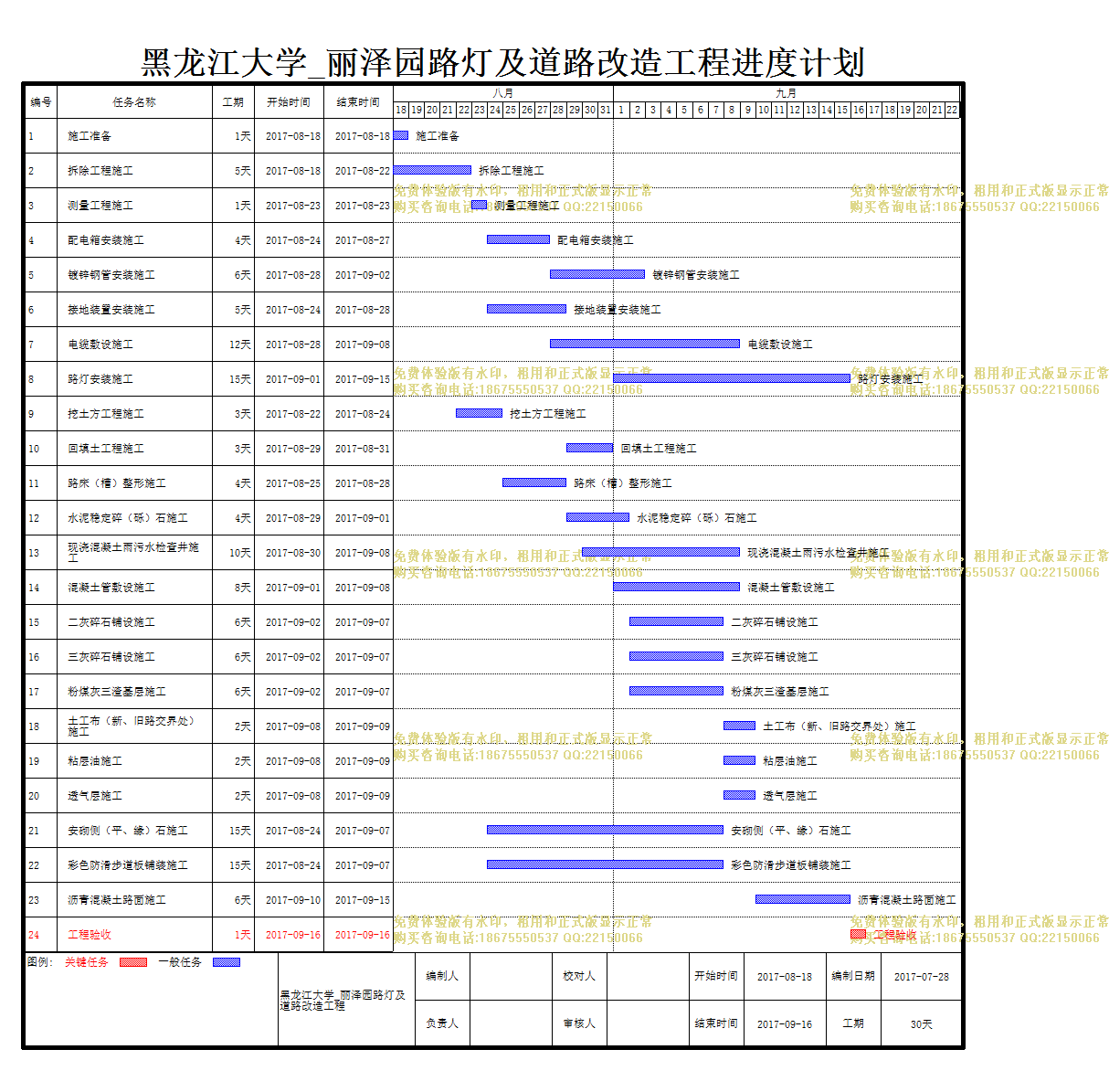
Task: Select the red 工程验收 Gantt bar
Action: pyautogui.click(x=858, y=935)
